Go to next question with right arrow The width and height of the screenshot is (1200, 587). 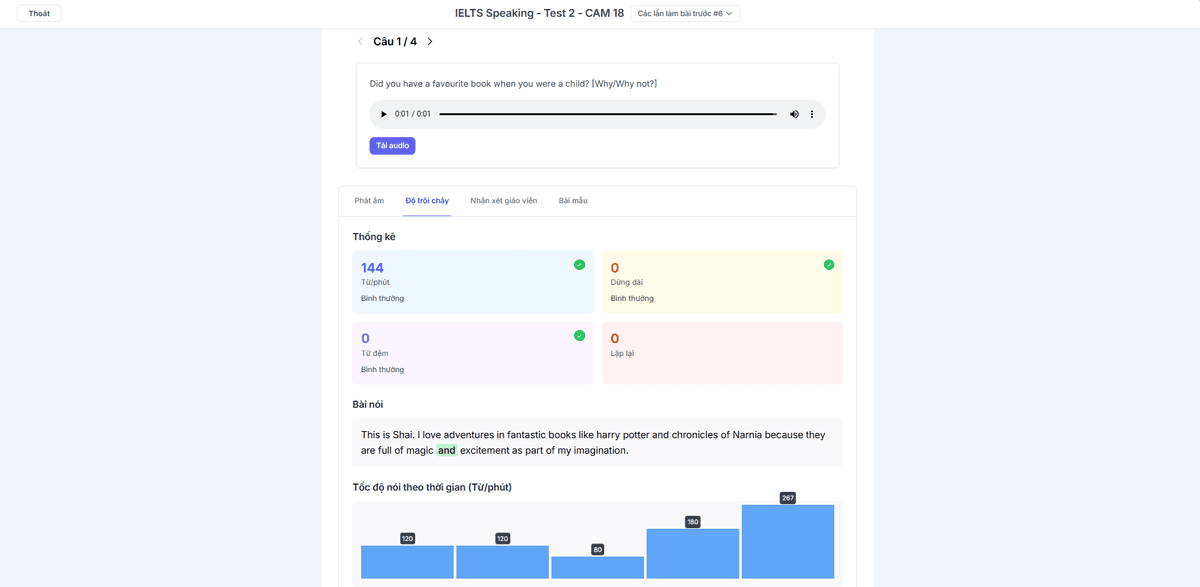429,42
